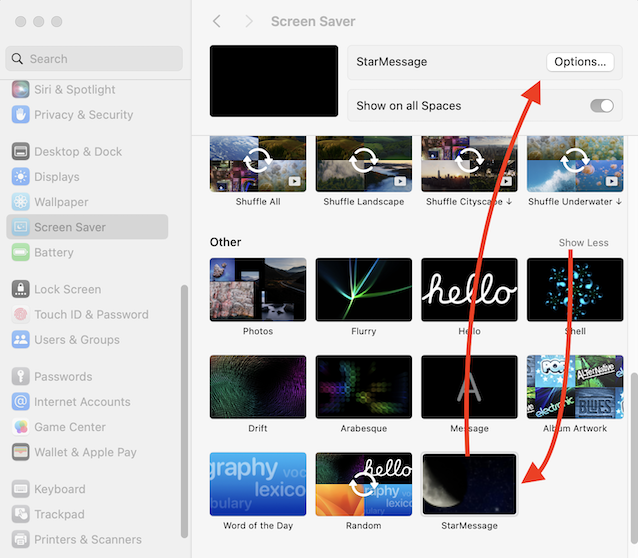The image size is (638, 558).
Task: Click the Desktop & Dock icon
Action: [x=20, y=151]
